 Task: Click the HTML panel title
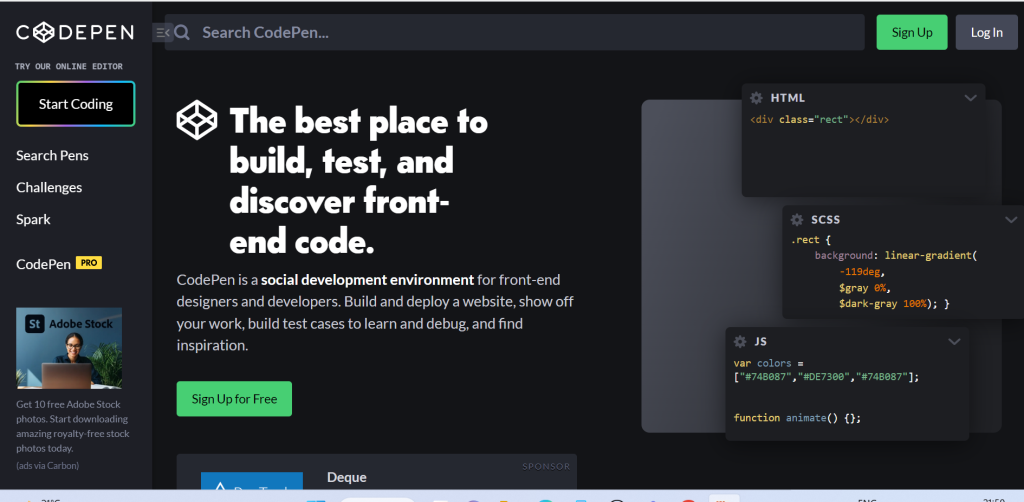[x=788, y=98]
